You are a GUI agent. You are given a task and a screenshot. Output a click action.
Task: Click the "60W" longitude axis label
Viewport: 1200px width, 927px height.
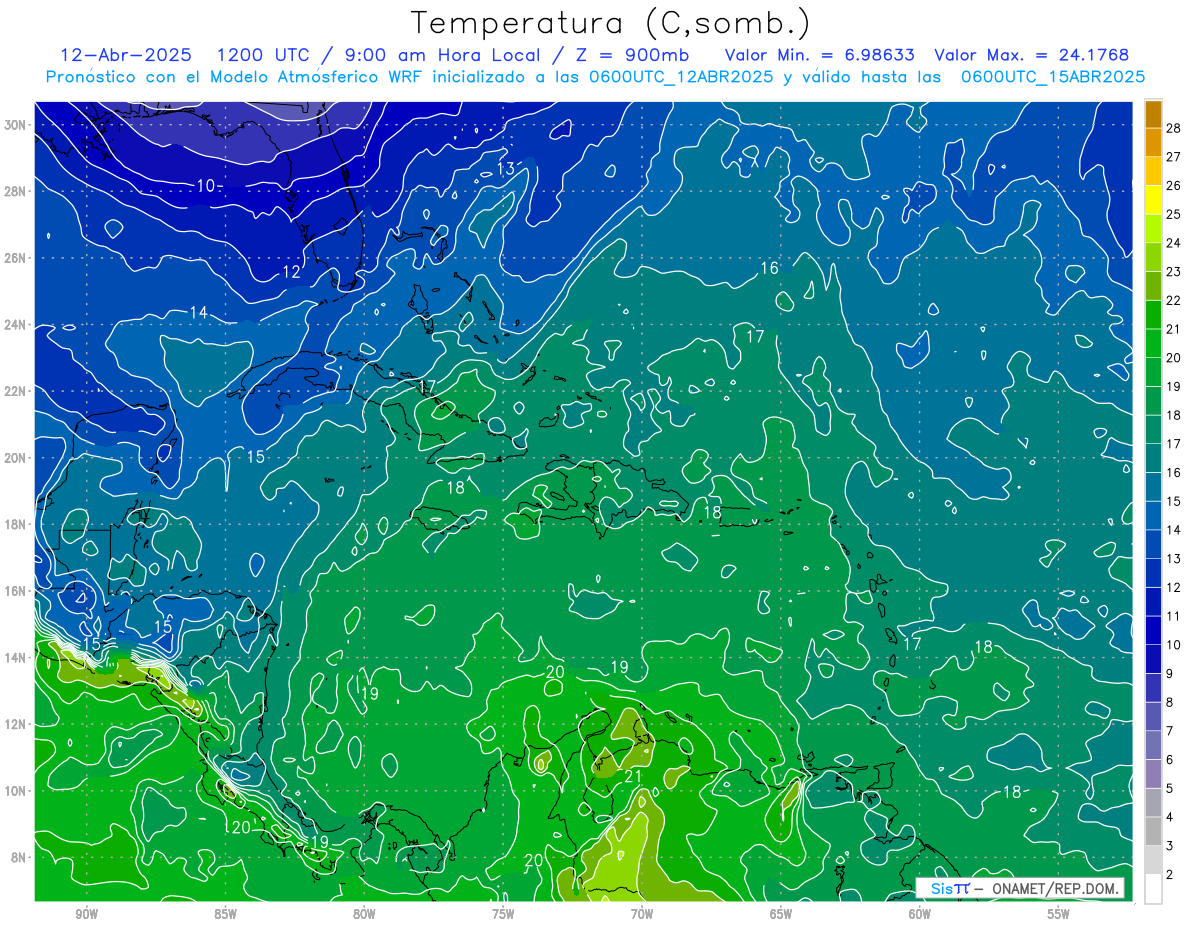tap(920, 914)
